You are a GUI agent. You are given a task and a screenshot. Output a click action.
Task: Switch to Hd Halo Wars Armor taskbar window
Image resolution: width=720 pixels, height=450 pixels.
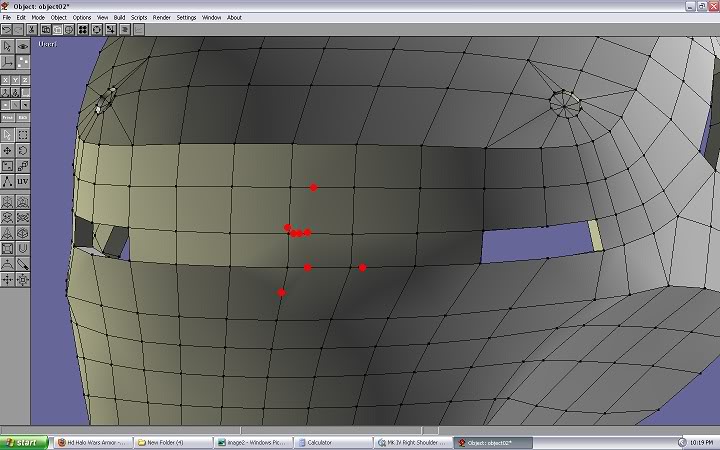click(93, 443)
